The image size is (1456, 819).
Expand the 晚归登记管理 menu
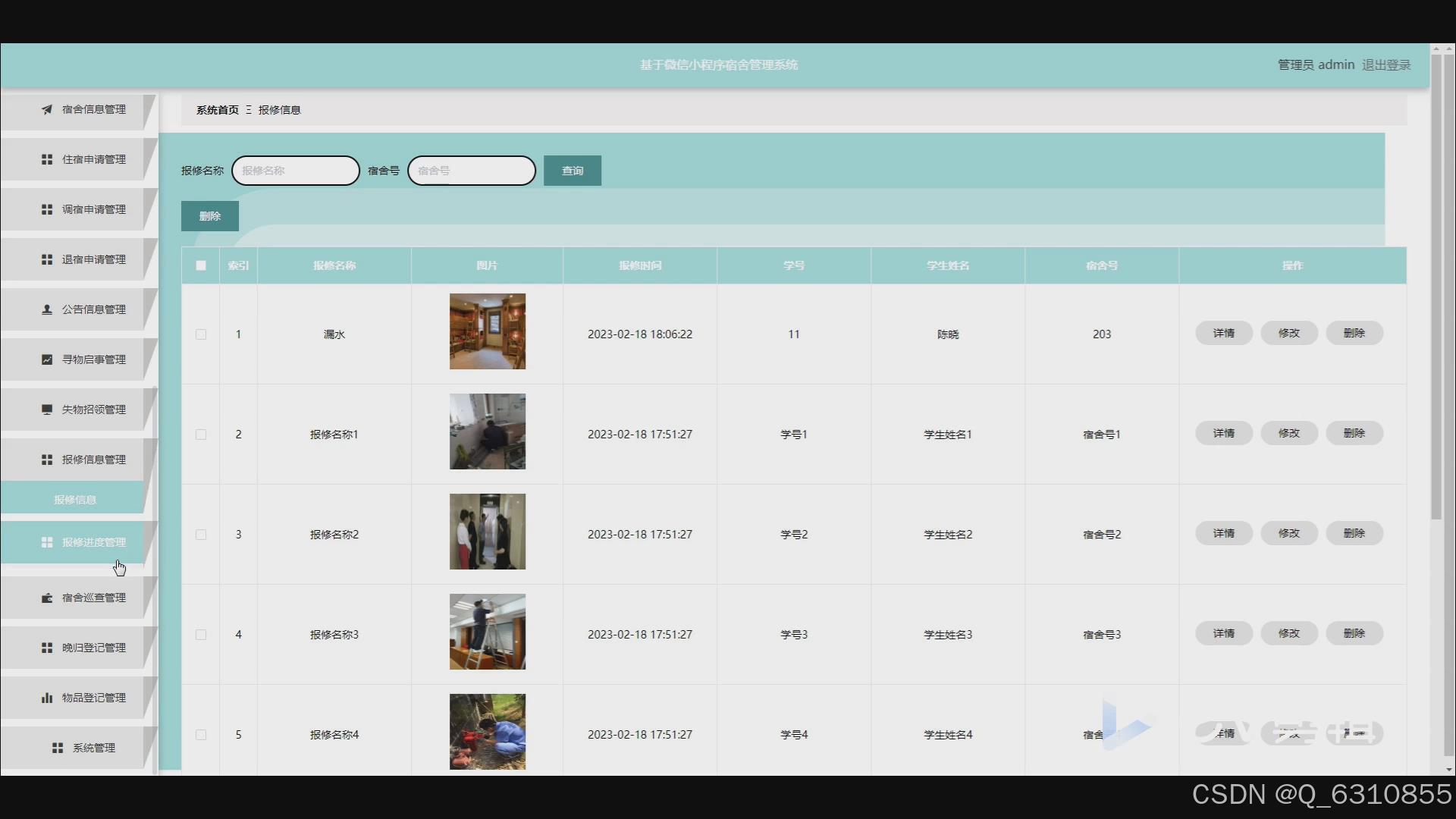(93, 648)
